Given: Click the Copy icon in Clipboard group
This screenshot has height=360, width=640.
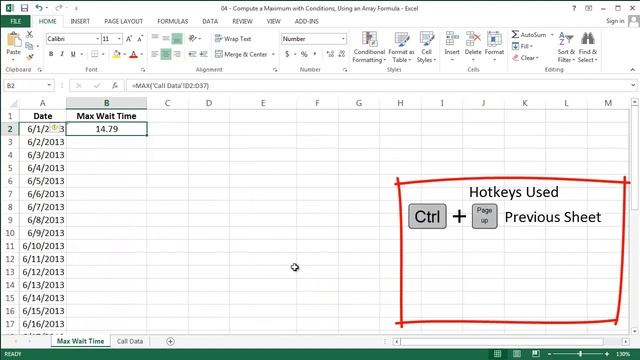Looking at the screenshot, I should tap(29, 46).
